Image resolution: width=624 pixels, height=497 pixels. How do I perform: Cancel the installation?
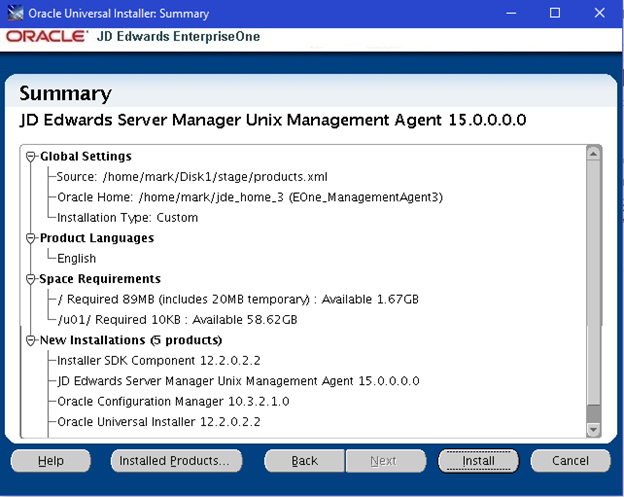pos(570,461)
